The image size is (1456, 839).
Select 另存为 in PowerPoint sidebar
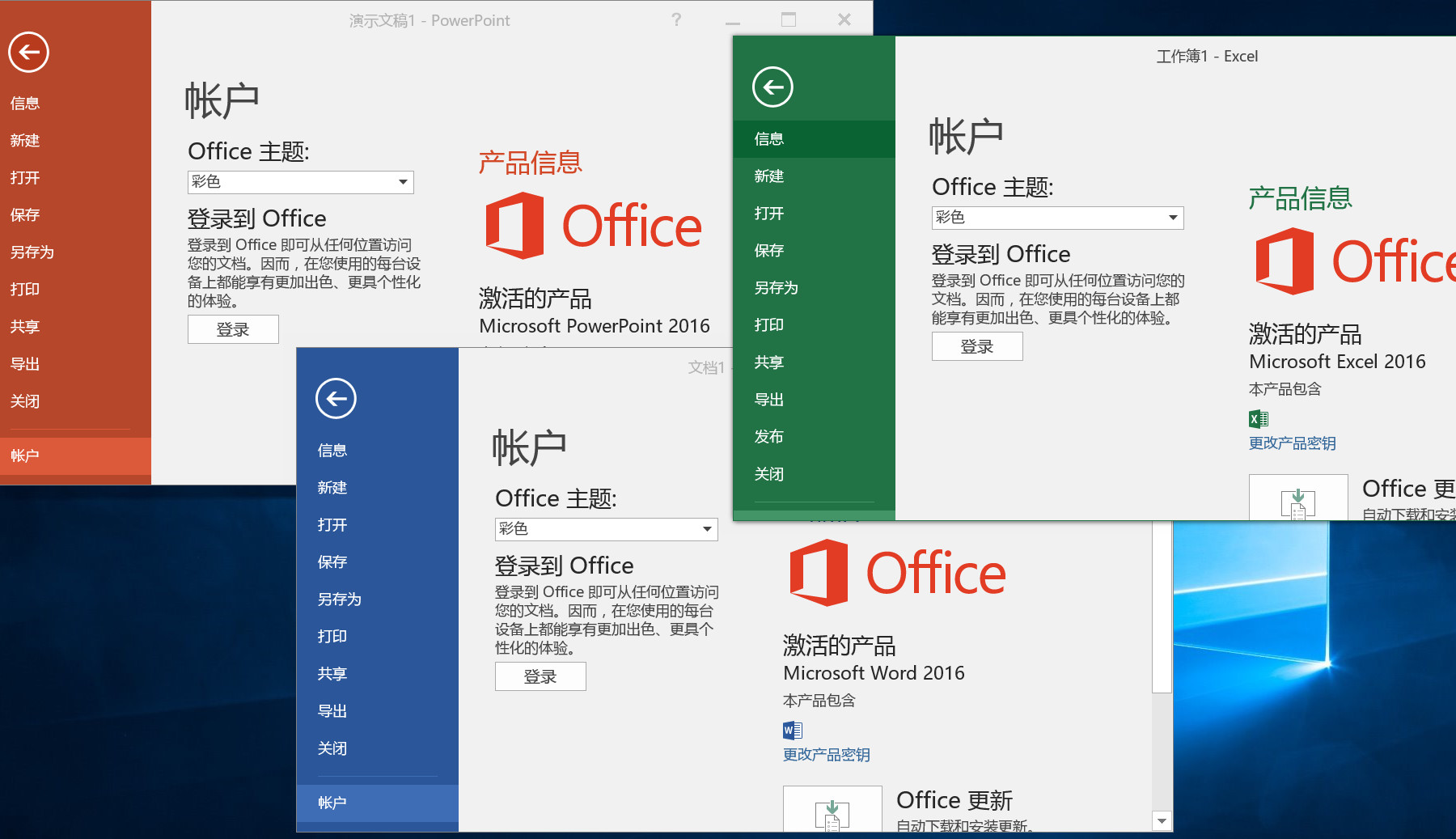click(x=75, y=252)
